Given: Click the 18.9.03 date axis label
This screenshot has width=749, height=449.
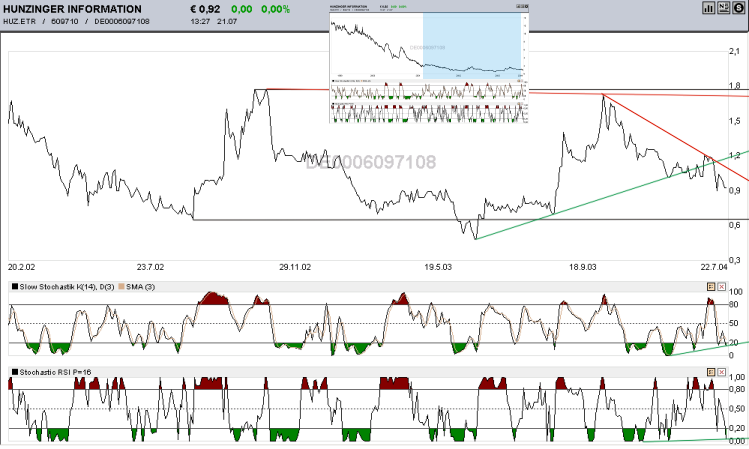Looking at the screenshot, I should point(582,267).
